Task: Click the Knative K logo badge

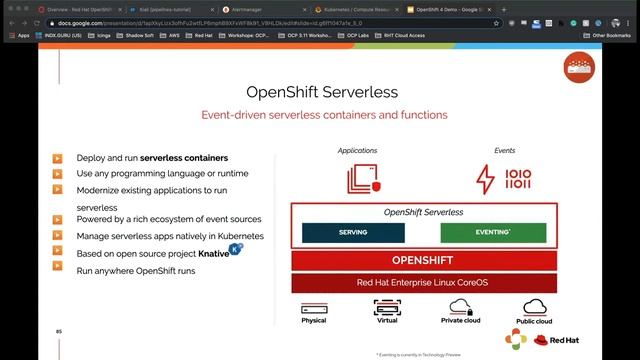Action: point(236,249)
